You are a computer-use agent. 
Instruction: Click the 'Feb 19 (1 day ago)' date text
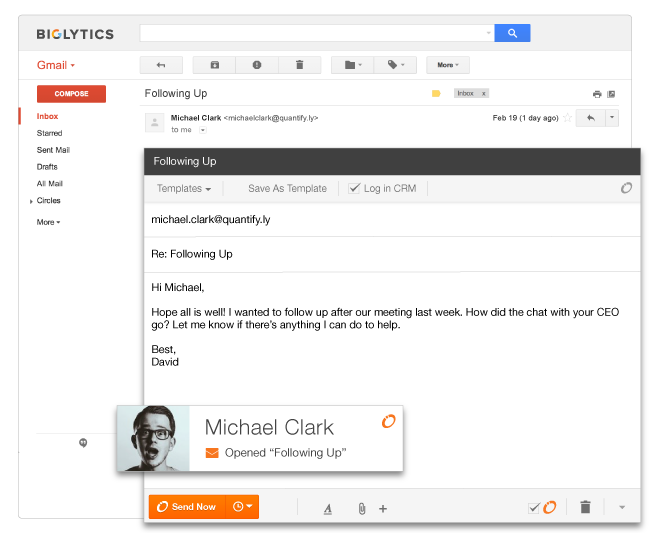click(x=525, y=118)
